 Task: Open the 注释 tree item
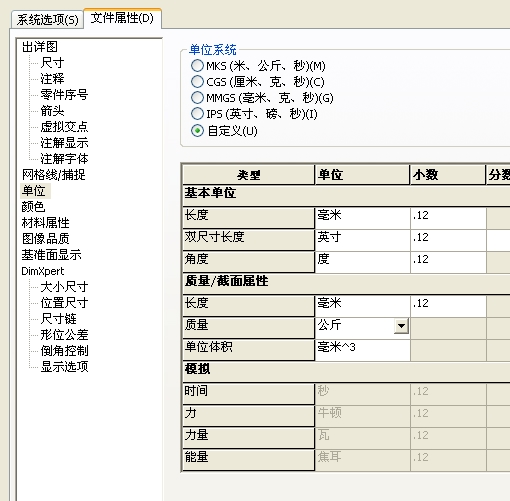coord(52,79)
